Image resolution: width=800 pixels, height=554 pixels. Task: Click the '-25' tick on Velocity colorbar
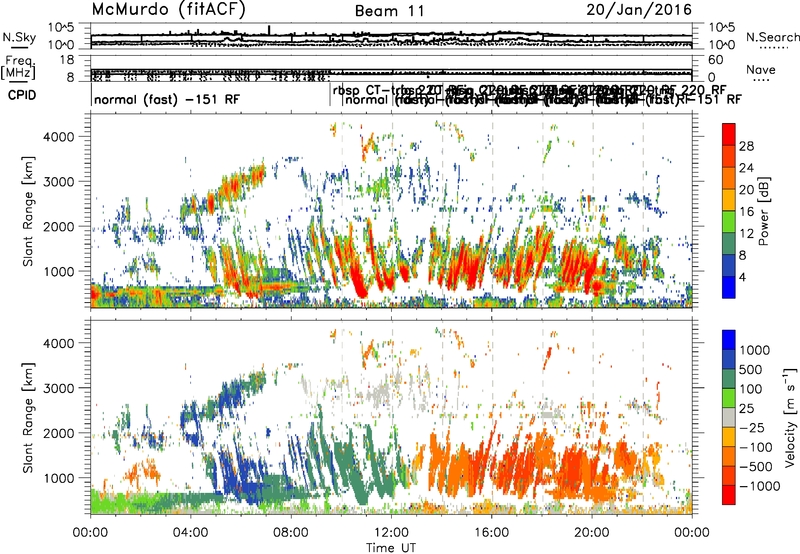click(x=753, y=427)
